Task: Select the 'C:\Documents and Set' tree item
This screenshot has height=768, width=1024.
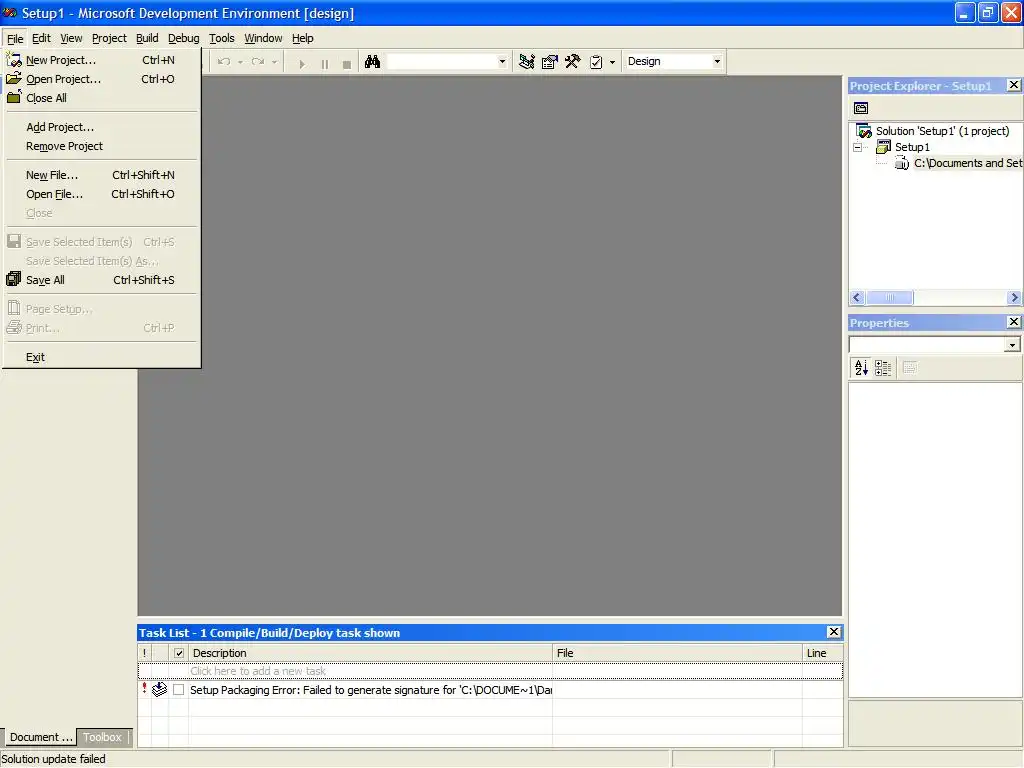Action: (967, 163)
